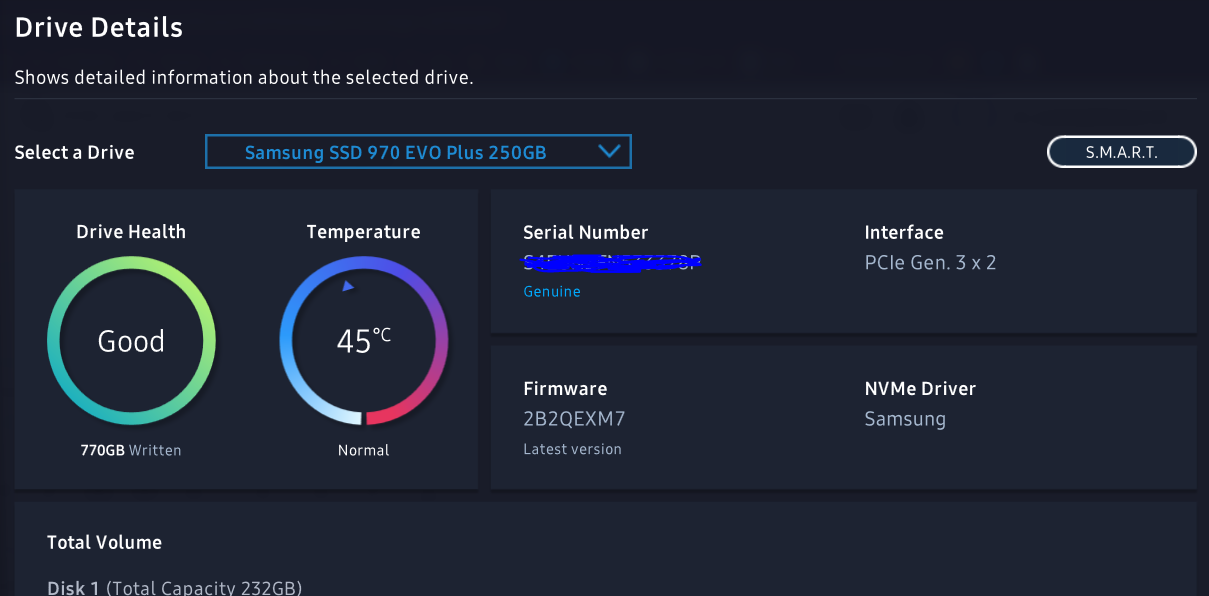Click the Latest version firmware status
Viewport: 1209px width, 596px height.
click(x=572, y=449)
